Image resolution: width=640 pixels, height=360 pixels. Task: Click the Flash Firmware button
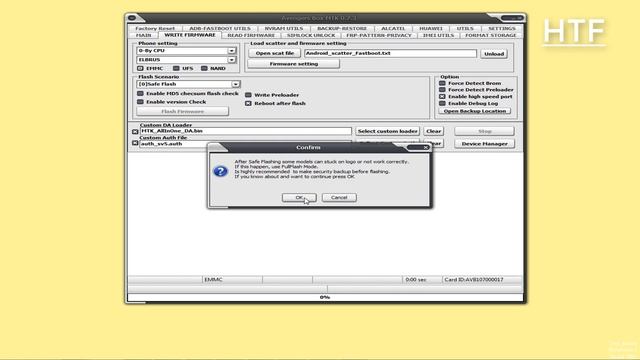point(182,111)
